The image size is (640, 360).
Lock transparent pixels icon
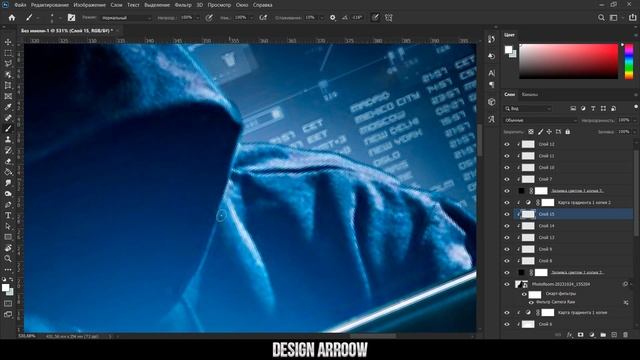click(531, 132)
